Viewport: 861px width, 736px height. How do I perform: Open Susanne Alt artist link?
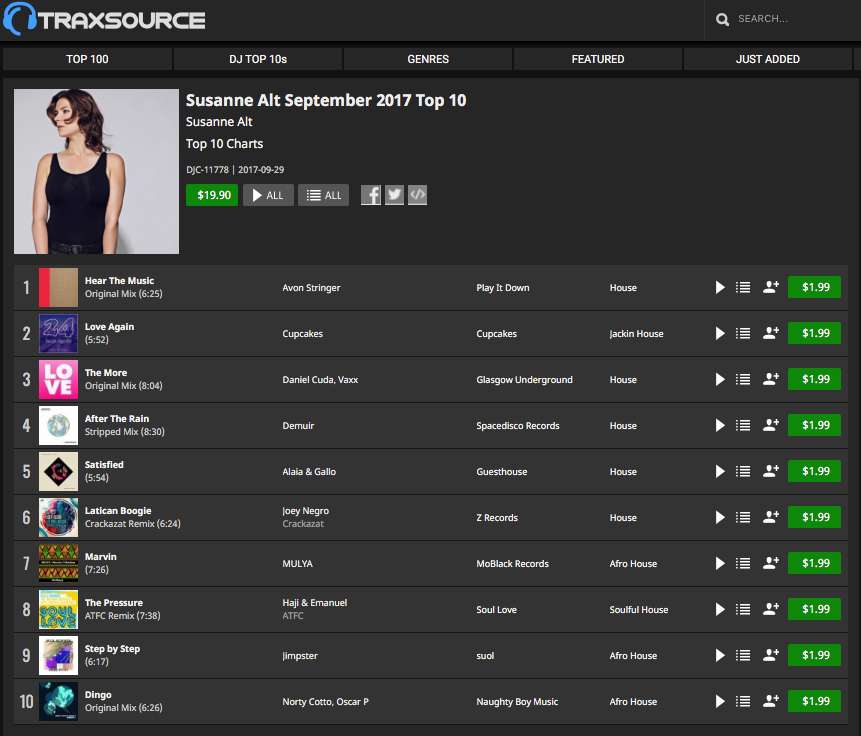[x=219, y=121]
